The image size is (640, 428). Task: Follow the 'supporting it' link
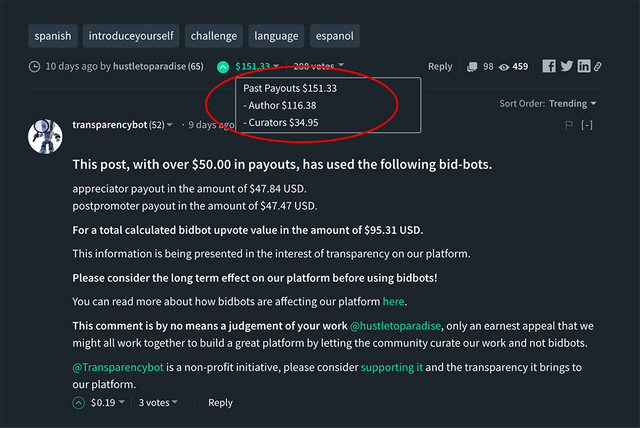(392, 367)
